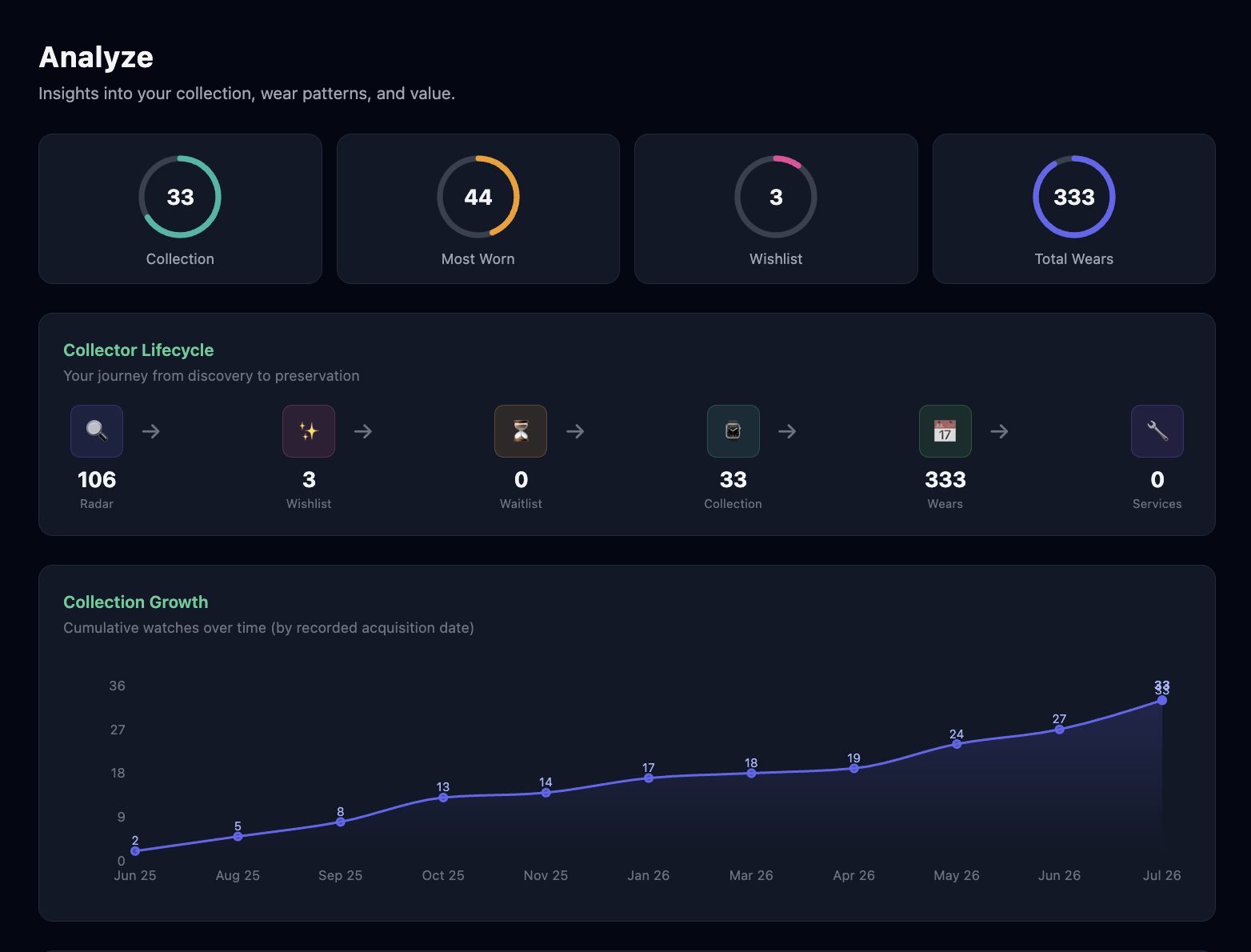This screenshot has width=1251, height=952.
Task: Click the Waitlist label in lifecycle
Action: [x=521, y=504]
